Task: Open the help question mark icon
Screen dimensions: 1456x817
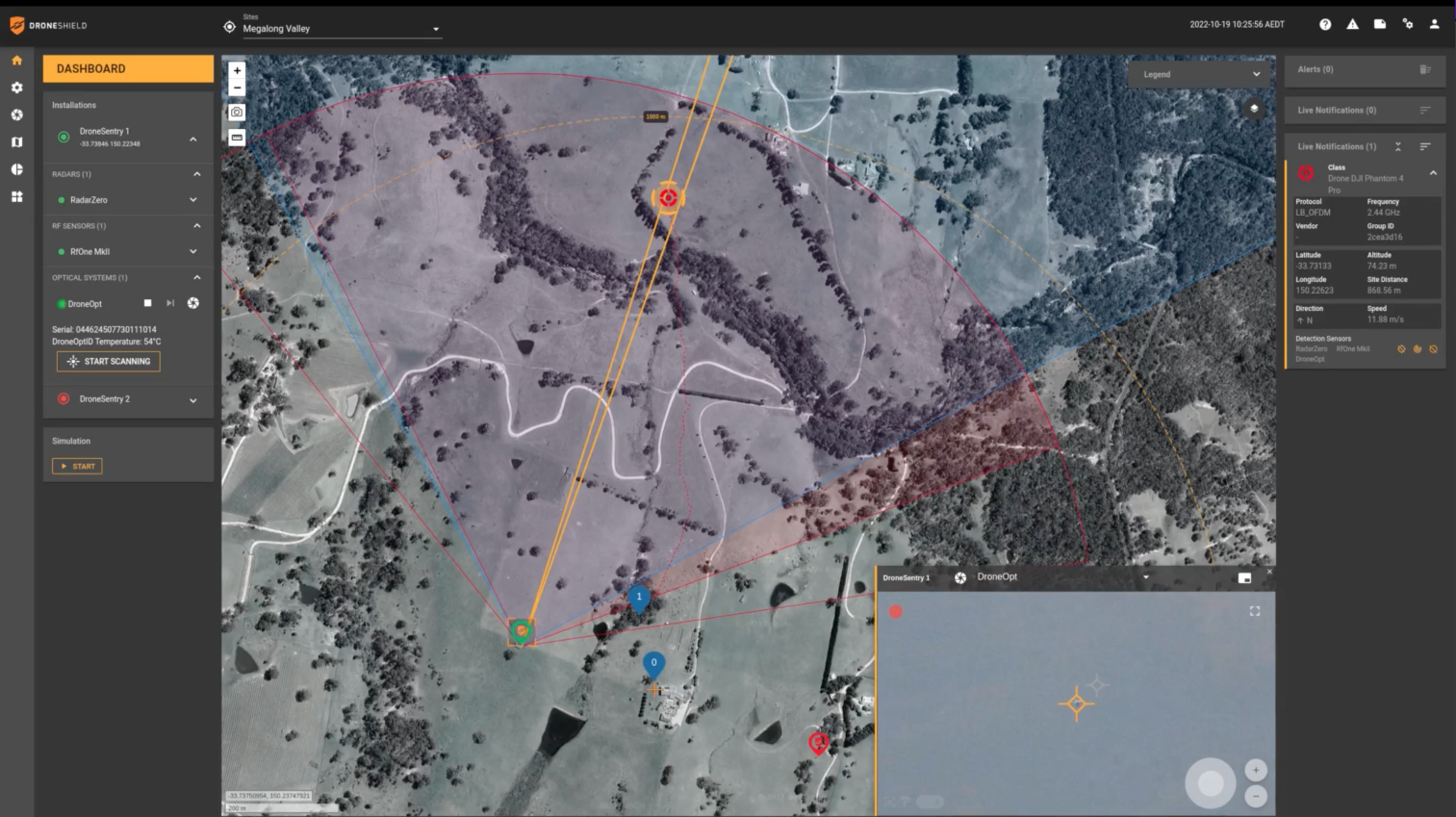Action: click(1325, 24)
